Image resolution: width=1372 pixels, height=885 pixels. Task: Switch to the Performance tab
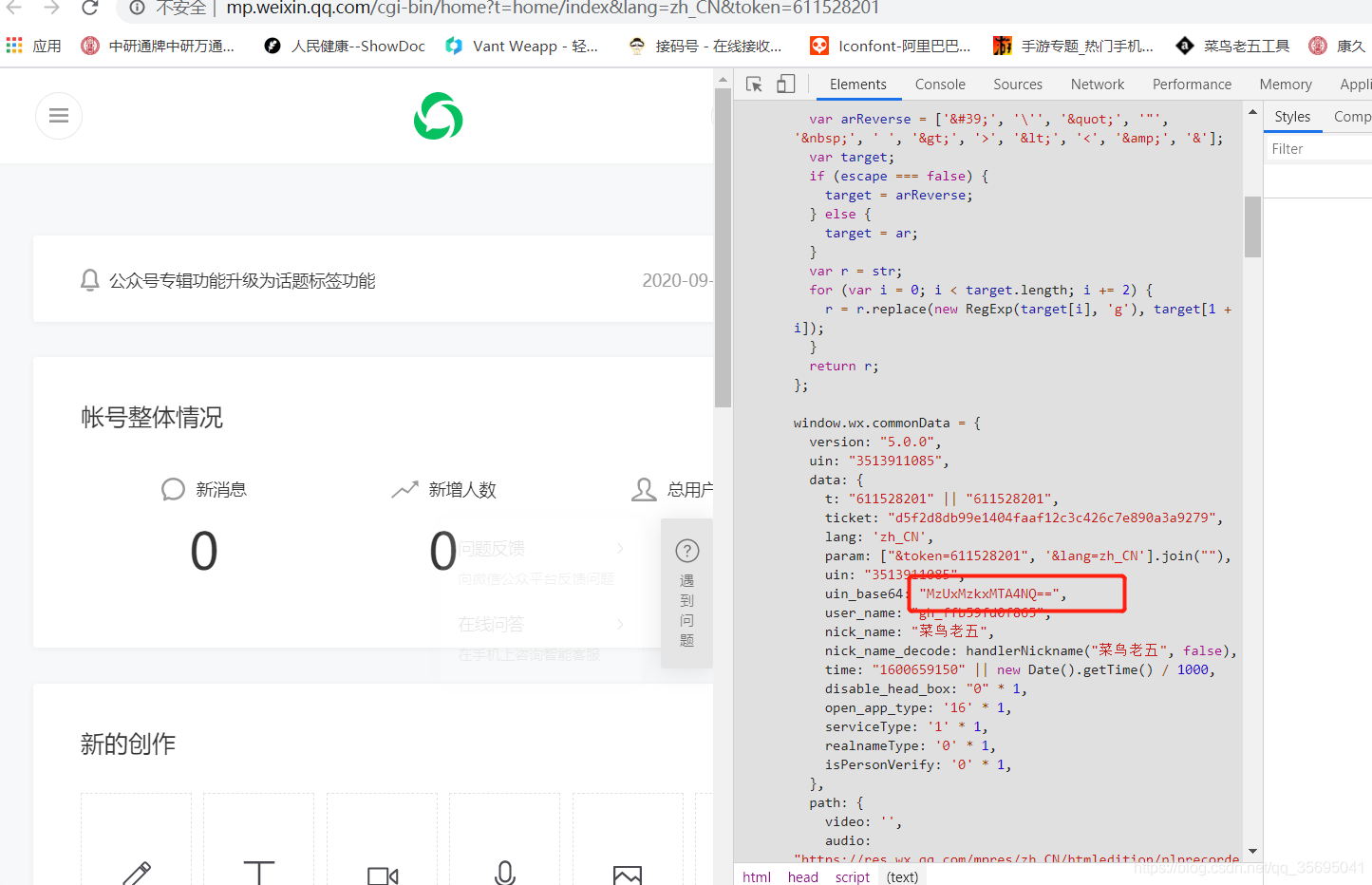pyautogui.click(x=1192, y=85)
